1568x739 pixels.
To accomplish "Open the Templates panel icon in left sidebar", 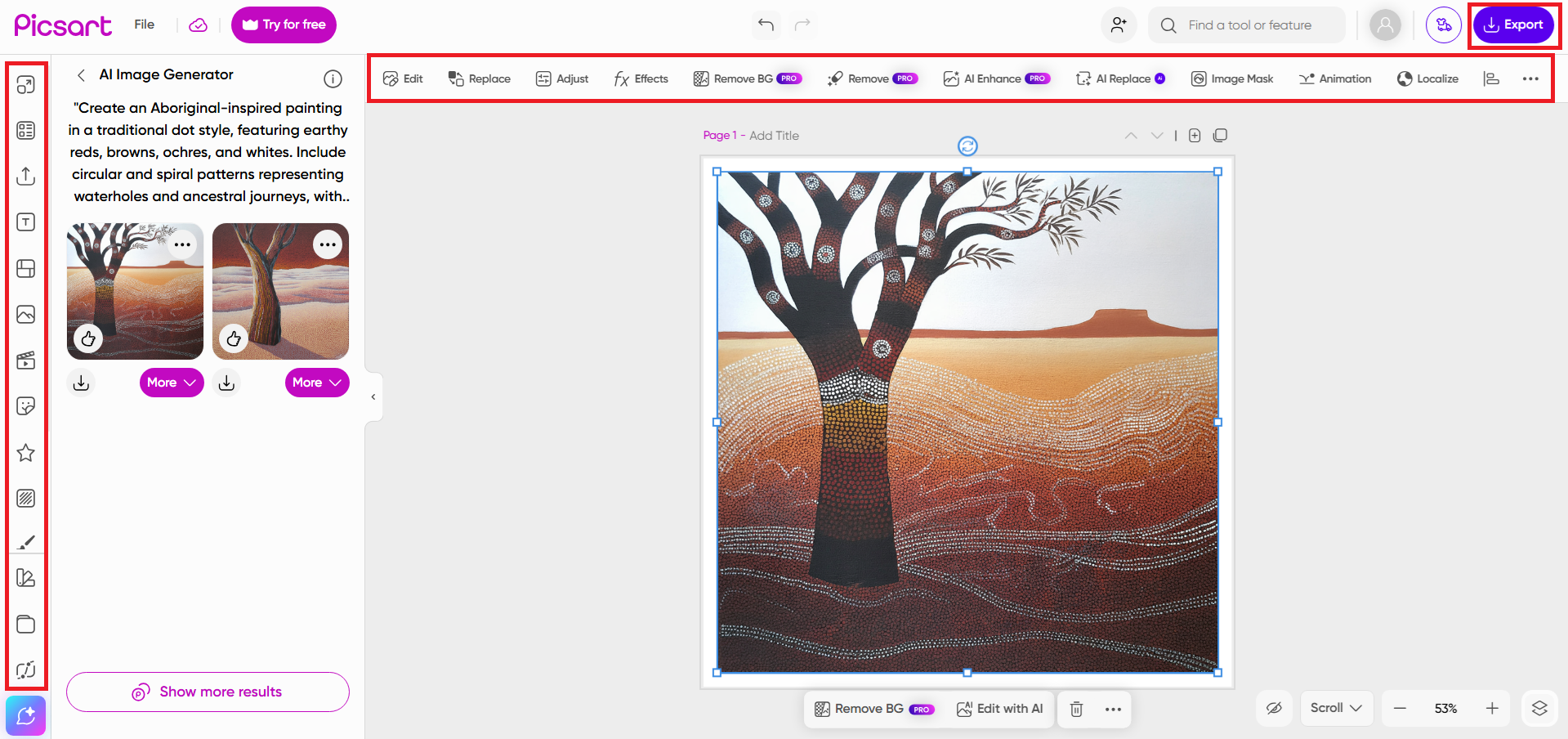I will tap(26, 131).
